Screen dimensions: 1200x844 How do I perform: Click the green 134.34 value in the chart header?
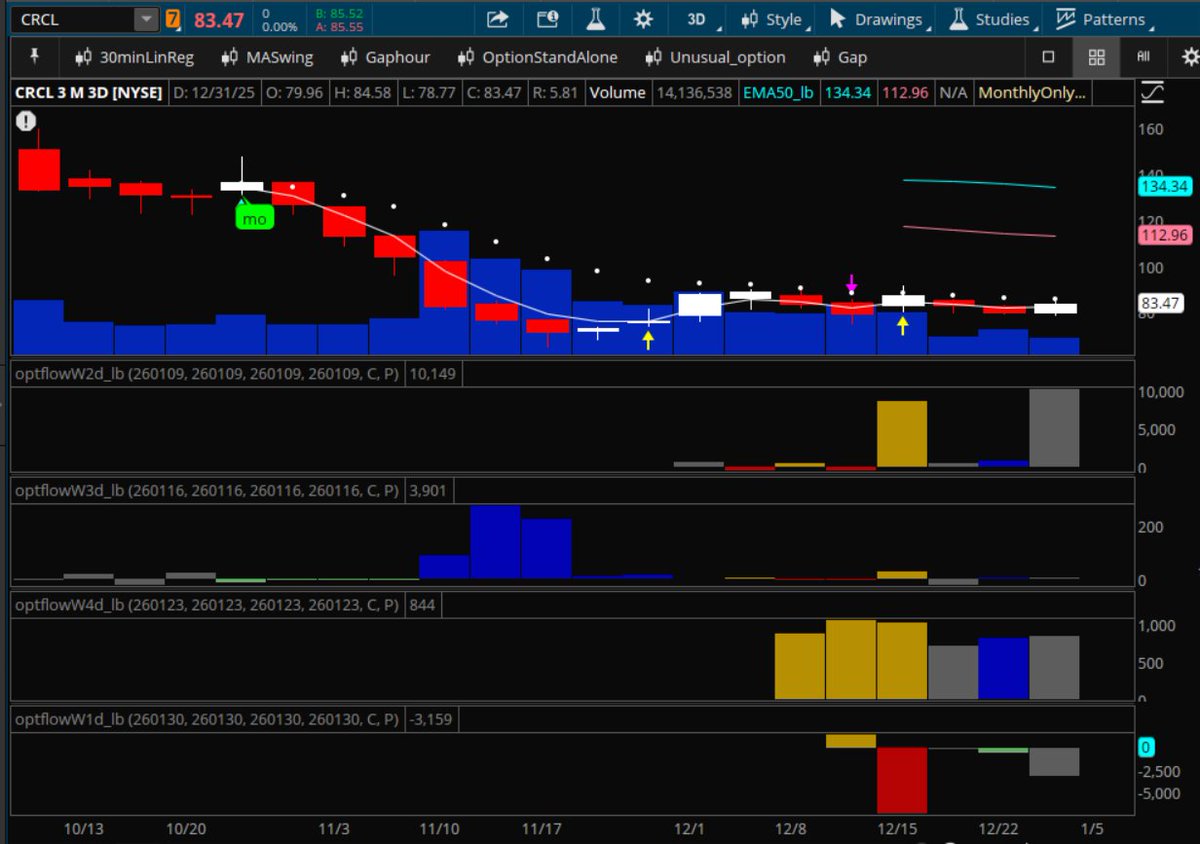(x=847, y=93)
